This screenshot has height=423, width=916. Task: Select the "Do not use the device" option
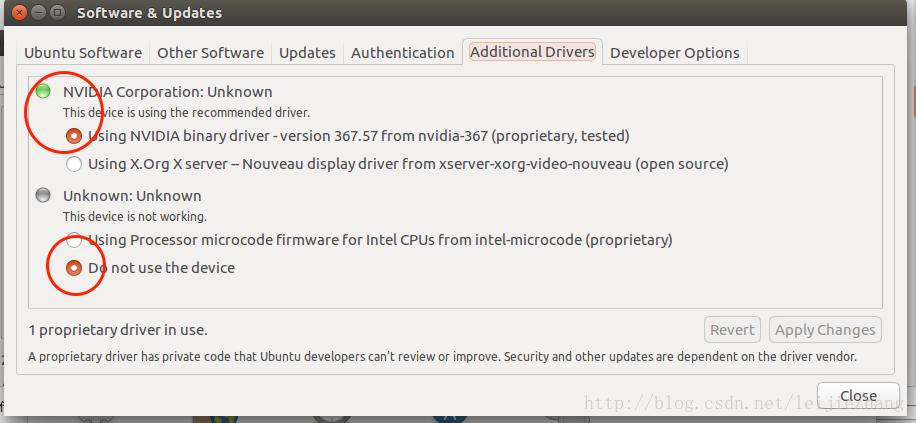74,268
